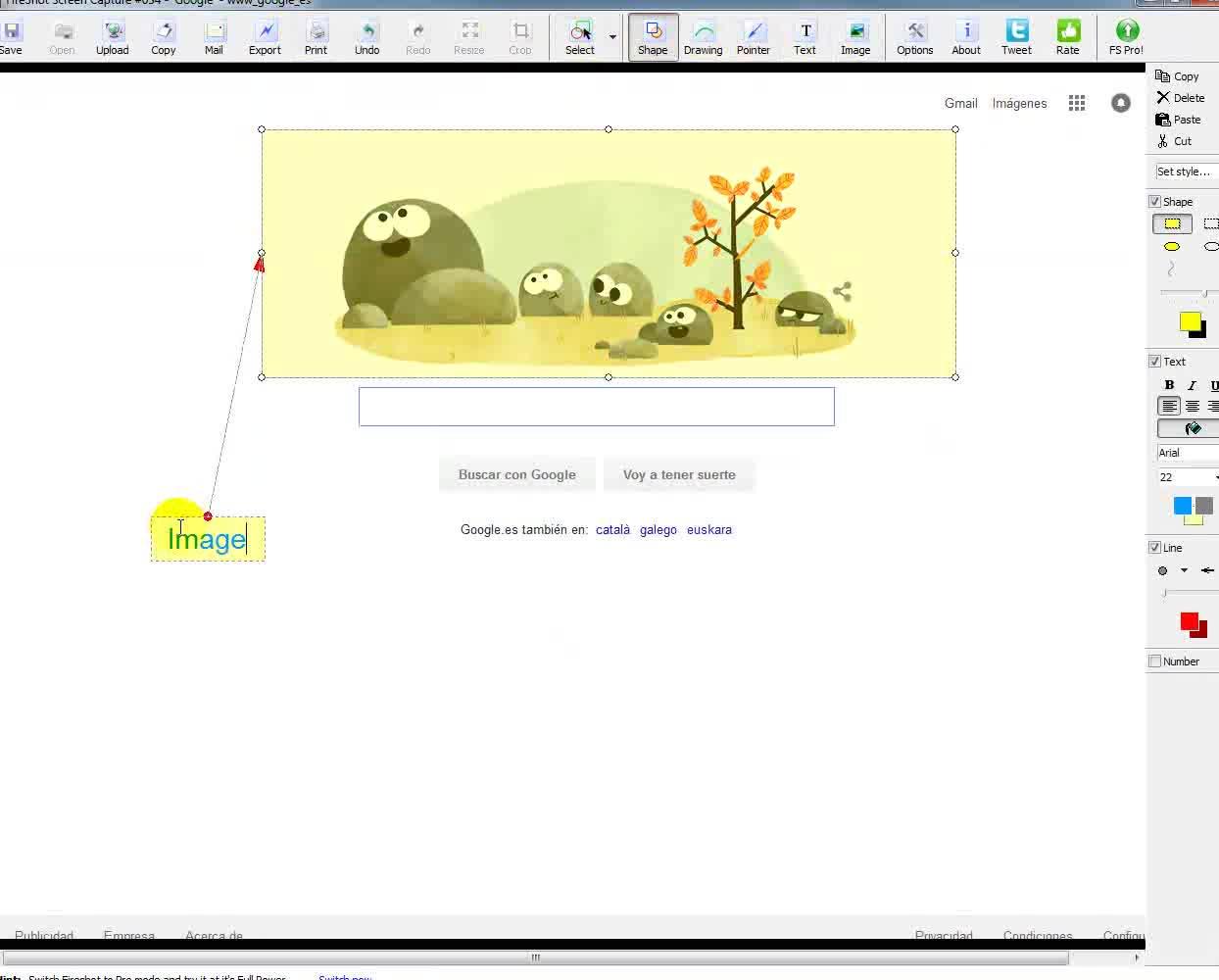Select the filled yellow ellipse shape
This screenshot has height=980, width=1219.
coord(1172,247)
